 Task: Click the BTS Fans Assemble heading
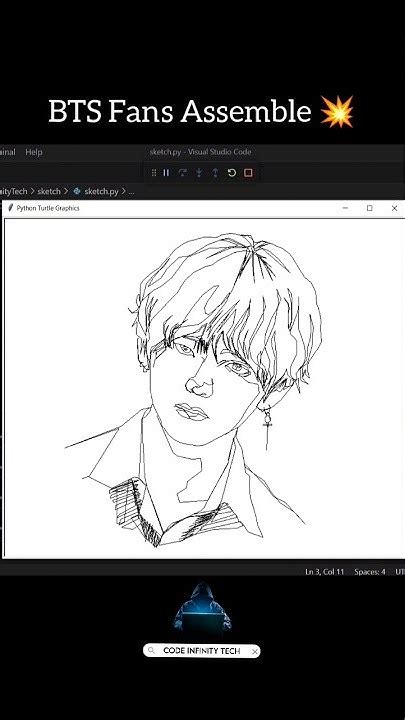[x=201, y=112]
